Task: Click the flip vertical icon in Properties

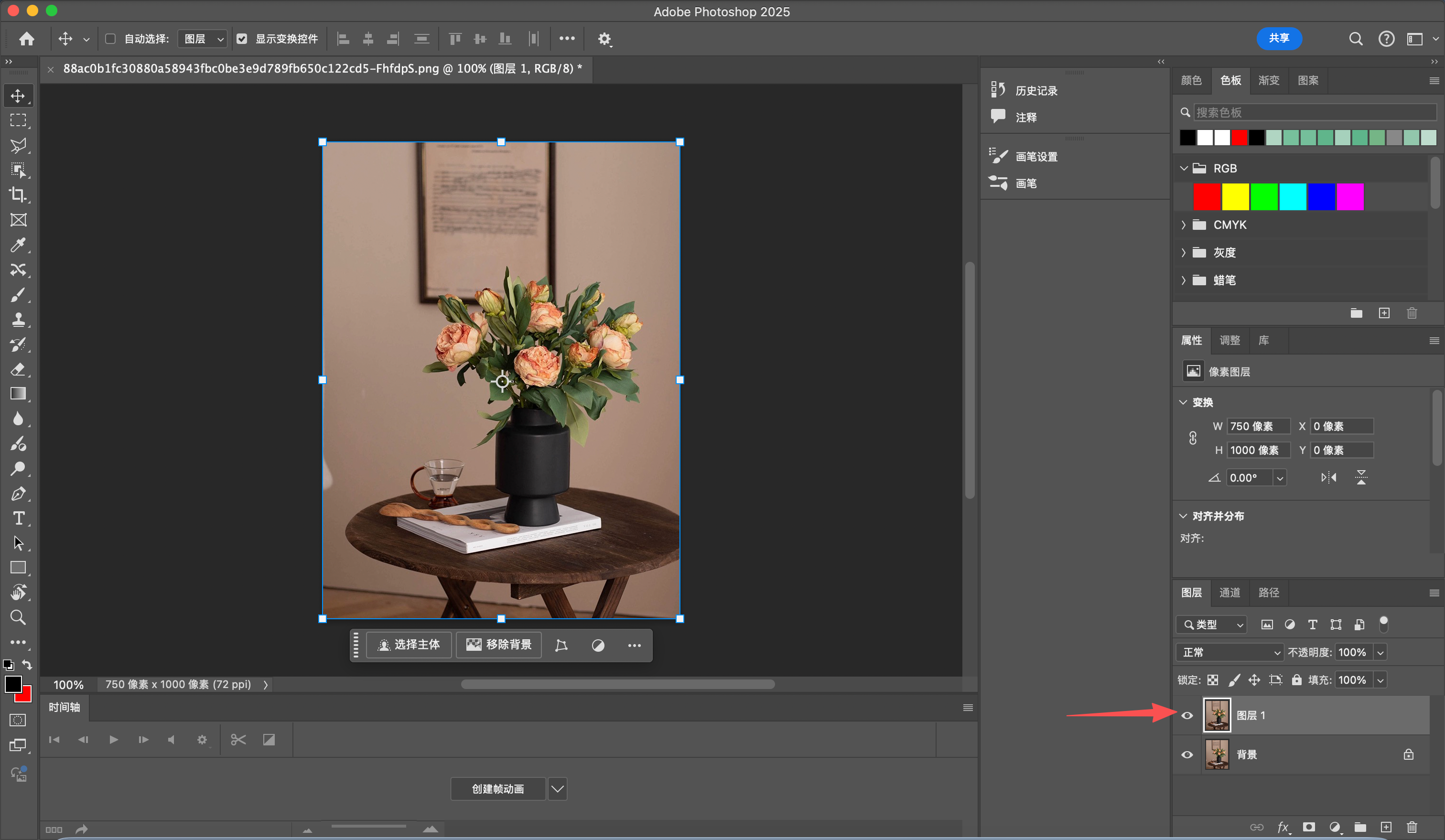Action: (x=1361, y=478)
